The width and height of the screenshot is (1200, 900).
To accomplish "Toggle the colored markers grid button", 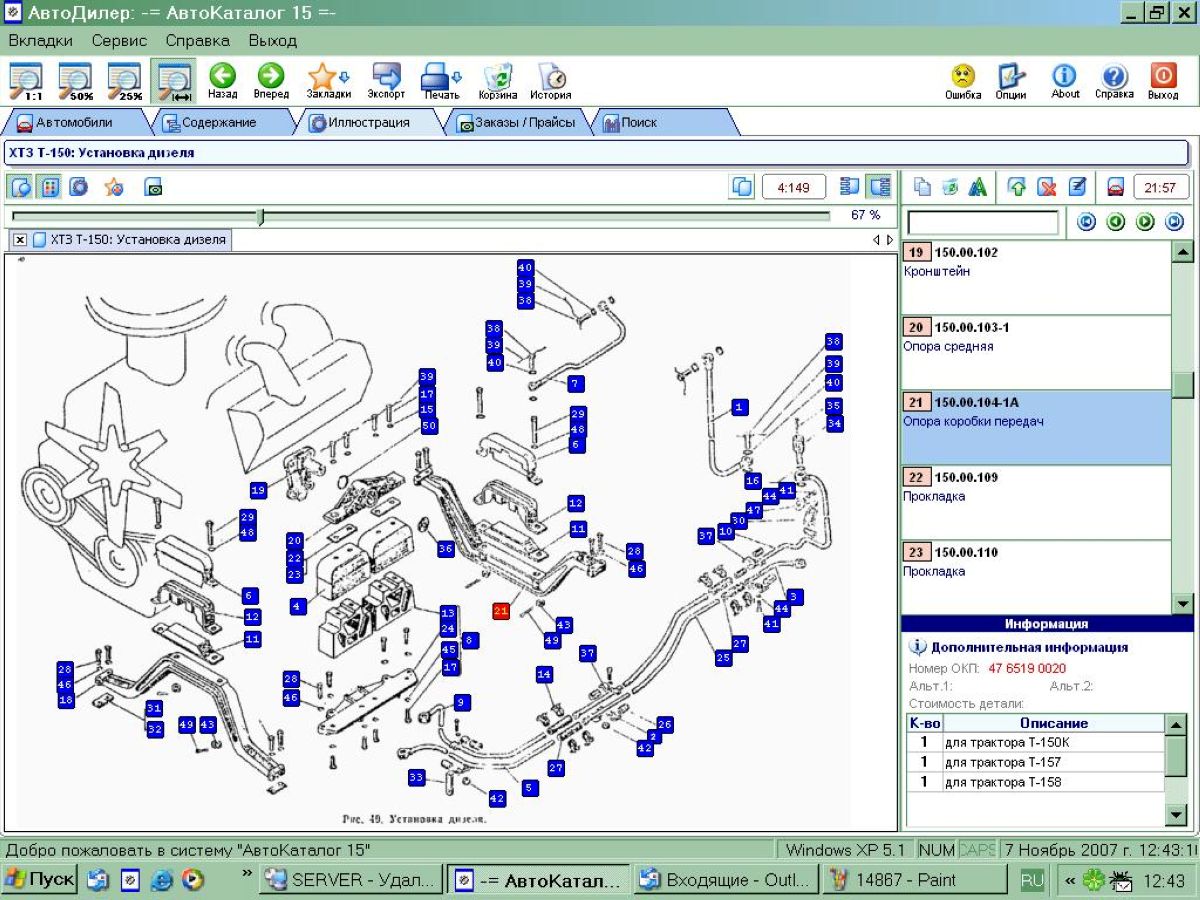I will 50,187.
